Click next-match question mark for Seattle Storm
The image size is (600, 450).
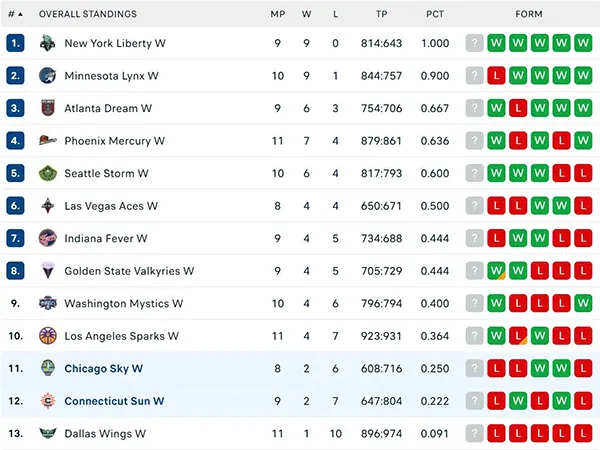[474, 173]
